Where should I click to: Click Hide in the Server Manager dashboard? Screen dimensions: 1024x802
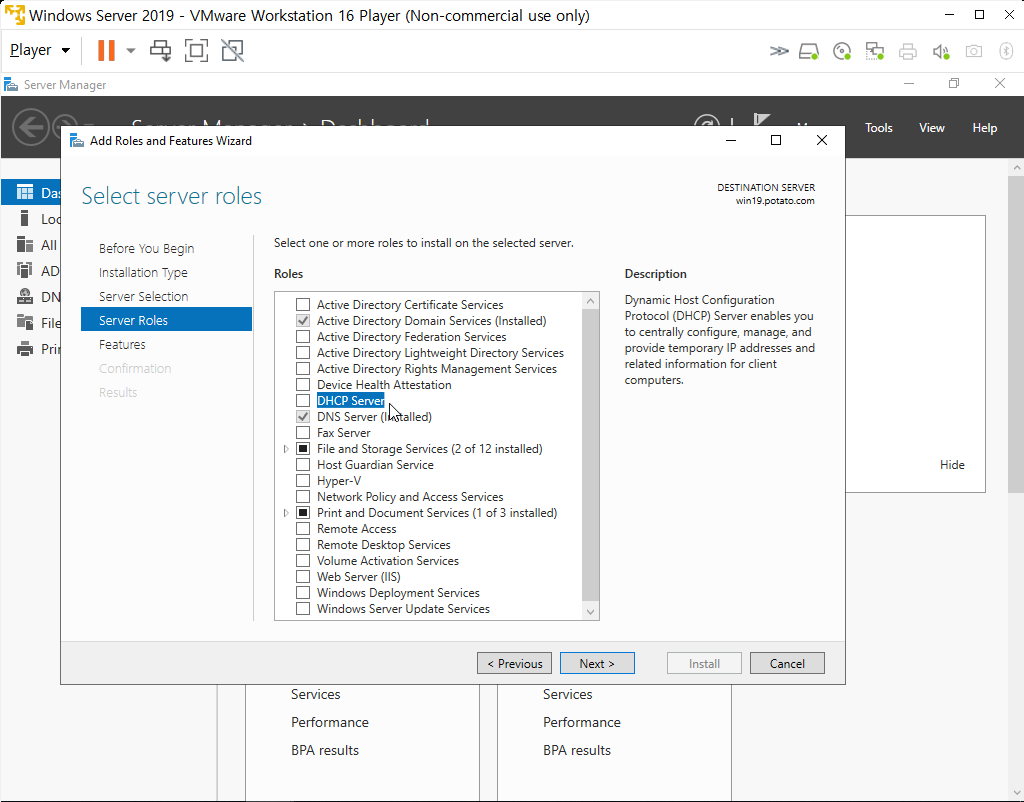click(x=952, y=465)
